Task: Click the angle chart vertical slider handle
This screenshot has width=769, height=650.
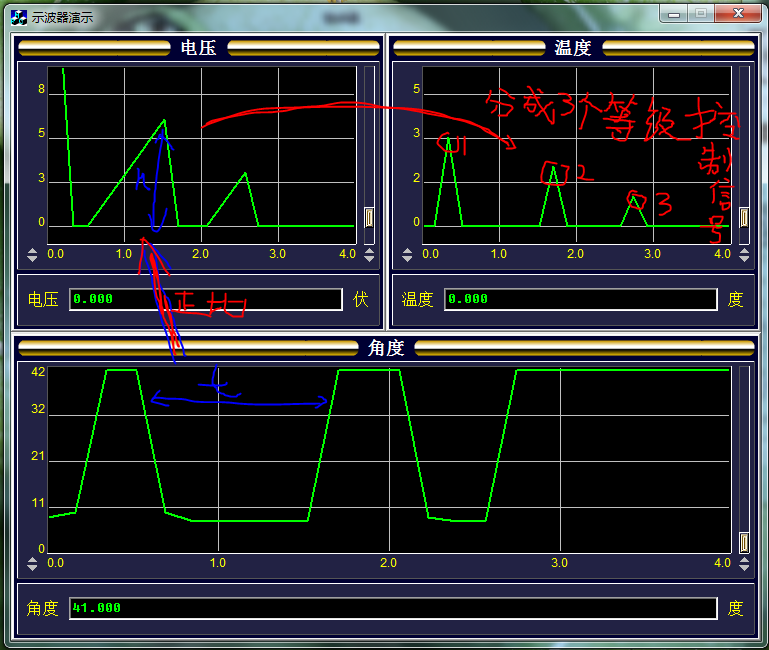Action: pos(743,542)
